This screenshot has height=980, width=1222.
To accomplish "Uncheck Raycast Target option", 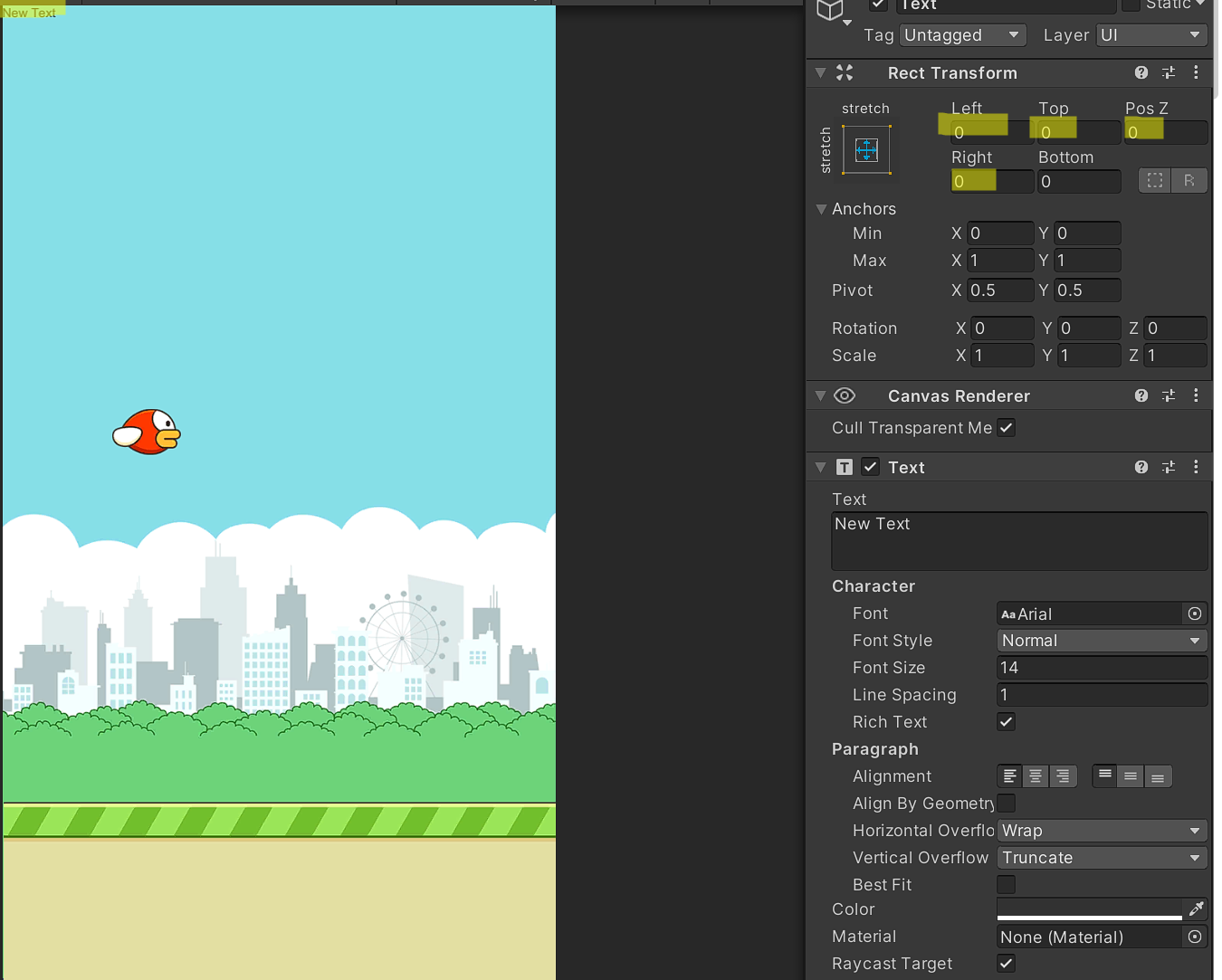I will (1006, 964).
